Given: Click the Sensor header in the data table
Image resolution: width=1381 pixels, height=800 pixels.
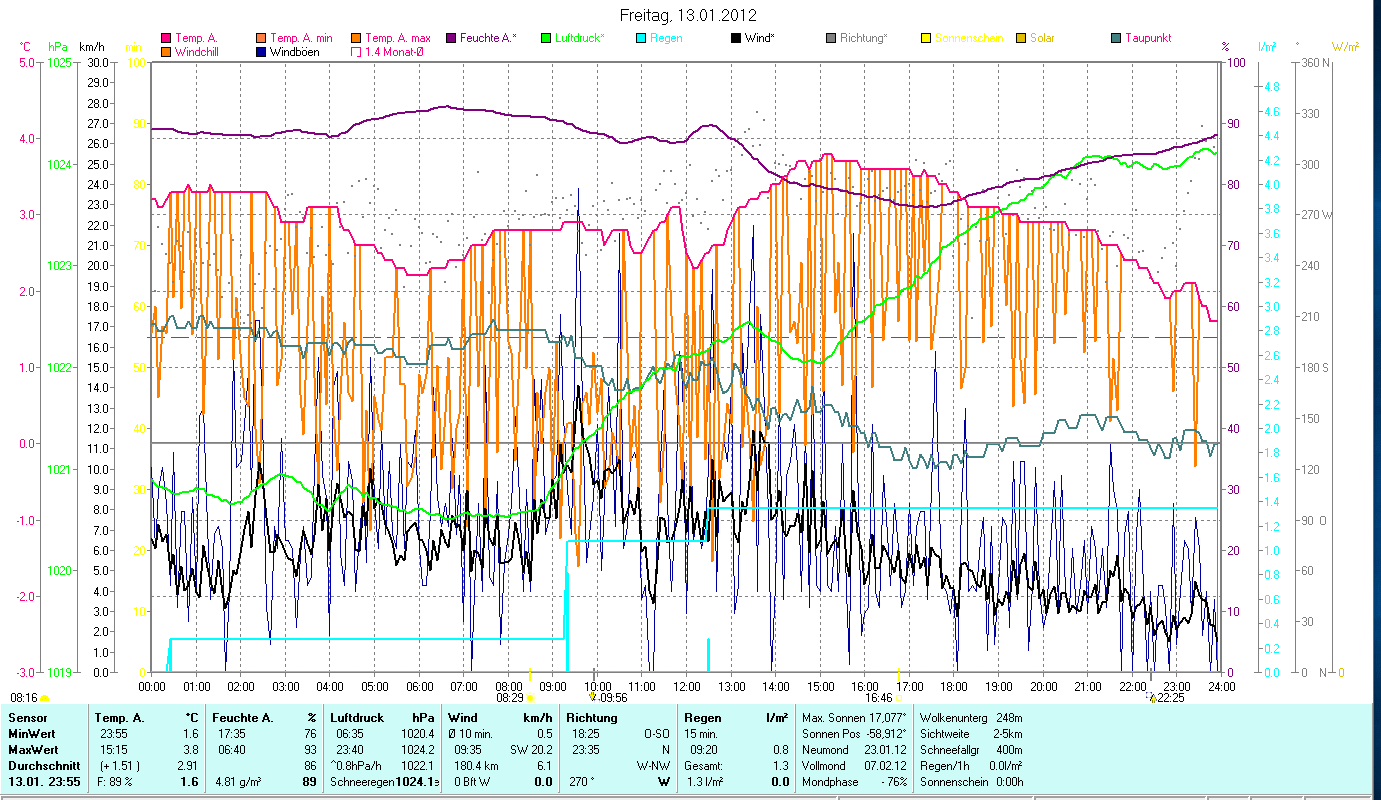Looking at the screenshot, I should 27,718.
